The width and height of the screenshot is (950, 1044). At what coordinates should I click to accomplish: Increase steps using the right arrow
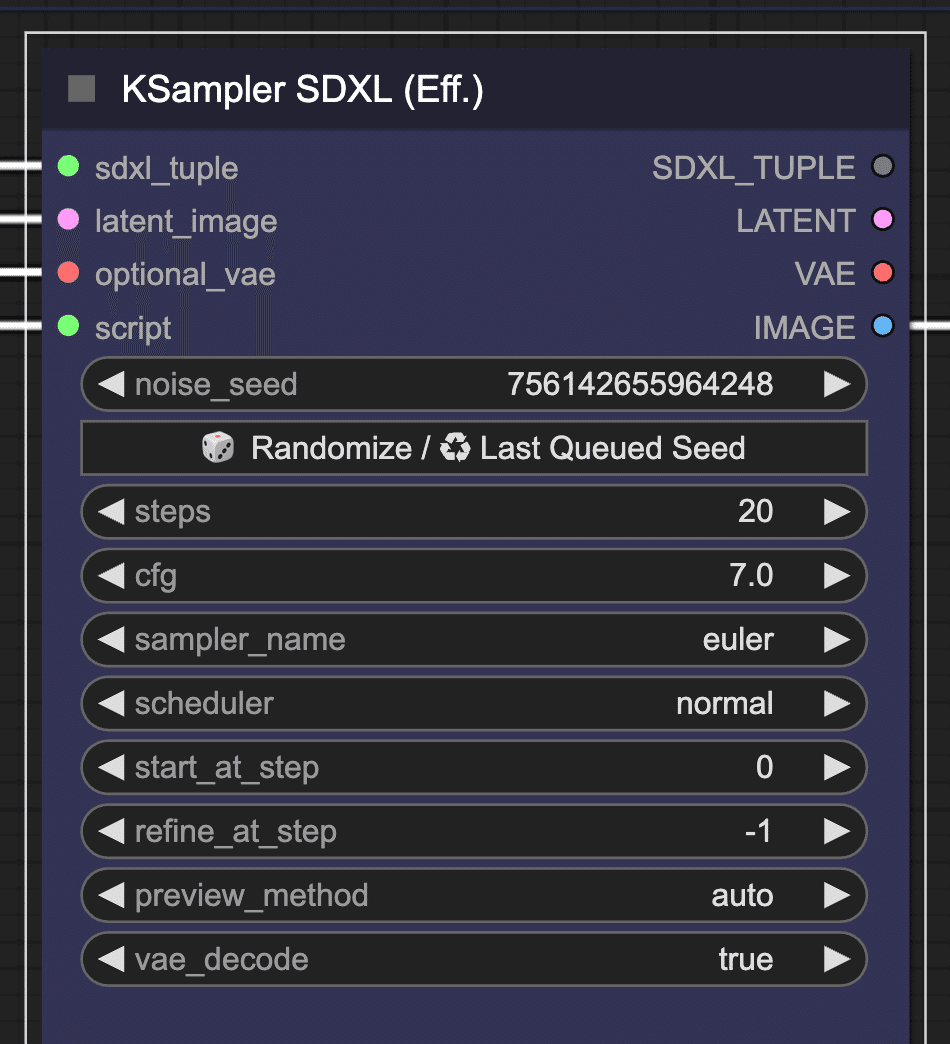click(x=837, y=512)
